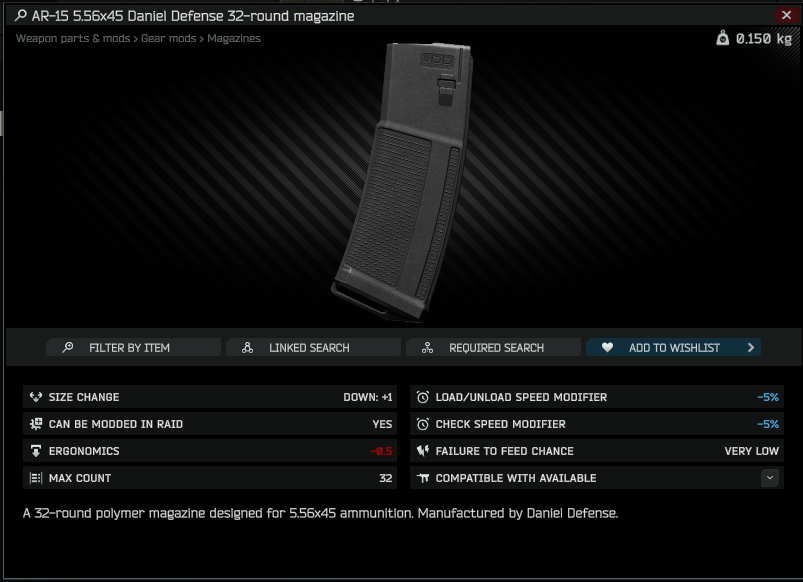Click the wishlist heart icon
803x582 pixels.
click(x=607, y=347)
